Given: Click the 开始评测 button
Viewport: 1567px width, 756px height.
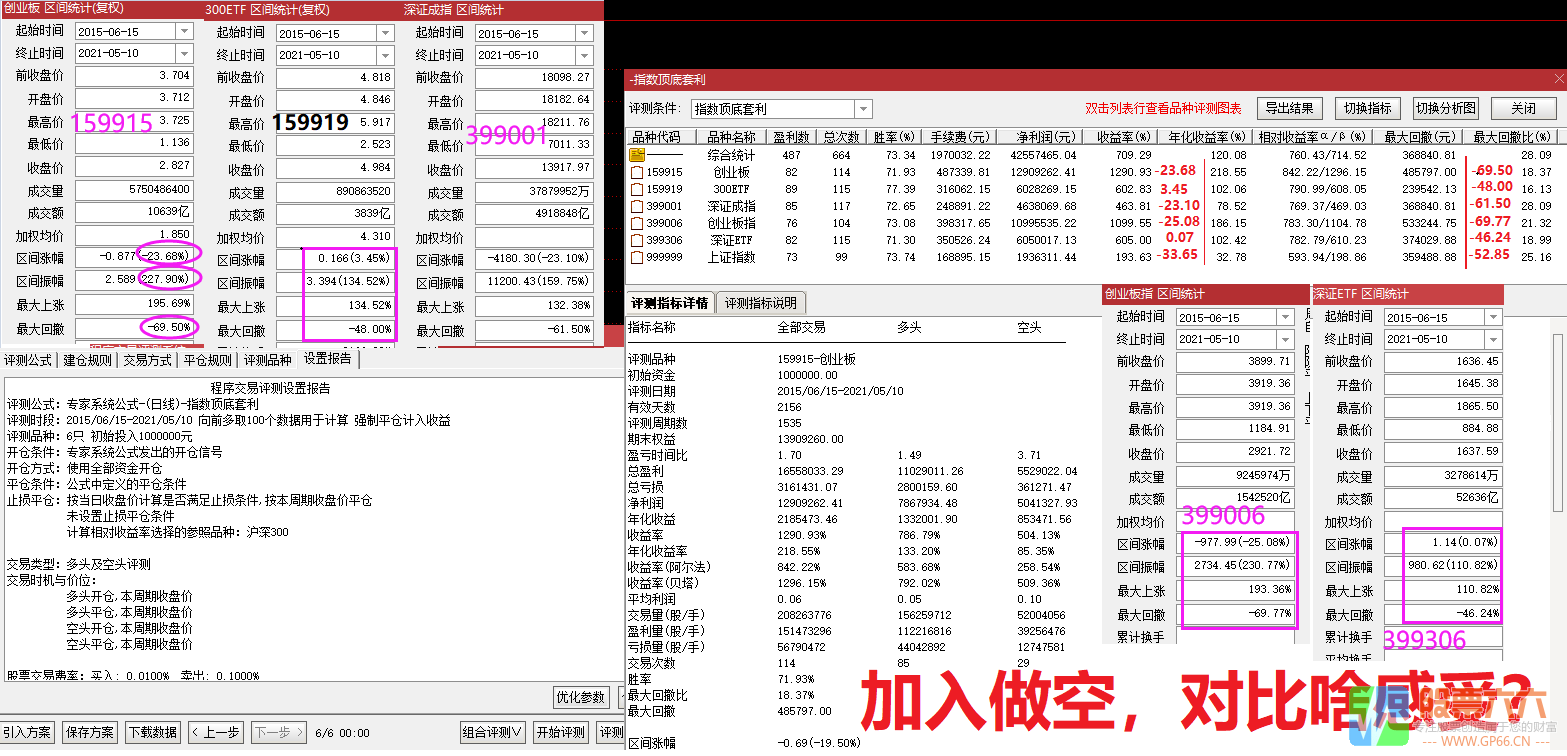Looking at the screenshot, I should [x=561, y=732].
